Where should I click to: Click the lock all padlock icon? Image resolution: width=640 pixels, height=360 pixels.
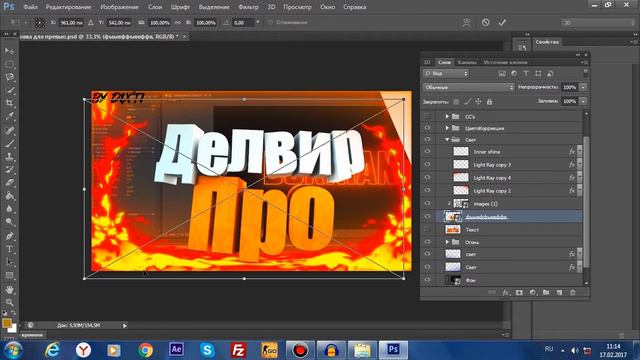[489, 102]
